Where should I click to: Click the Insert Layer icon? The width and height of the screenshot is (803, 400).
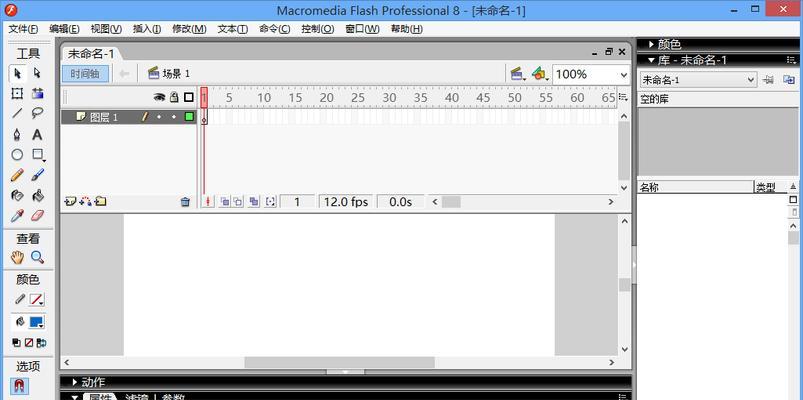point(69,202)
